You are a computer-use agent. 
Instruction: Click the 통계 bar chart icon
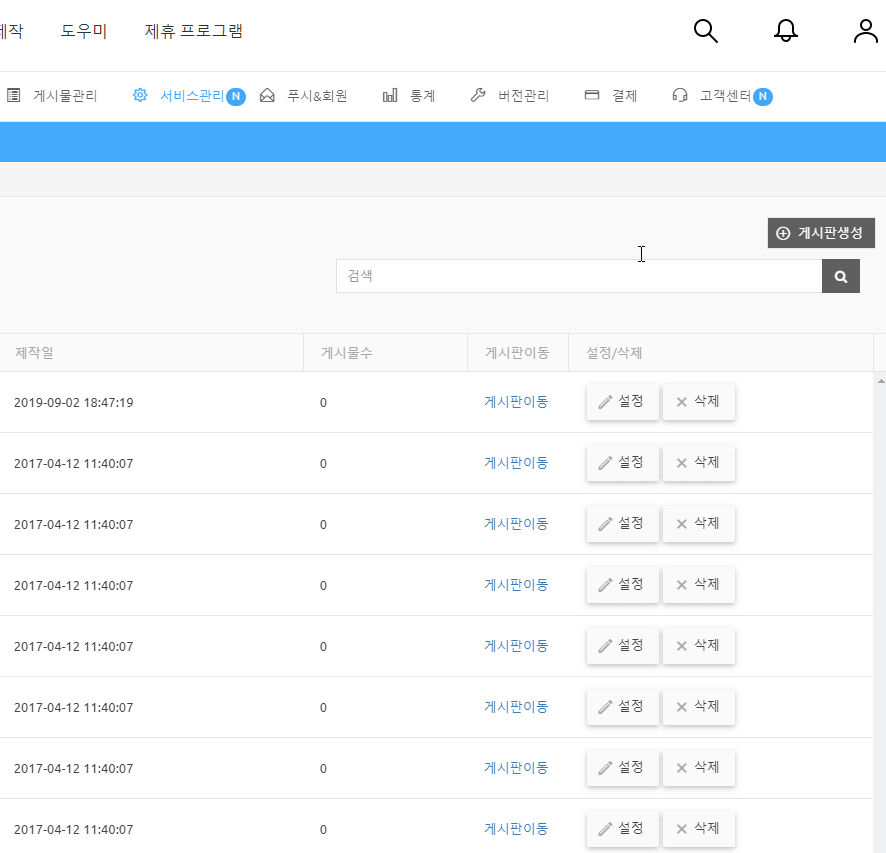[x=390, y=96]
